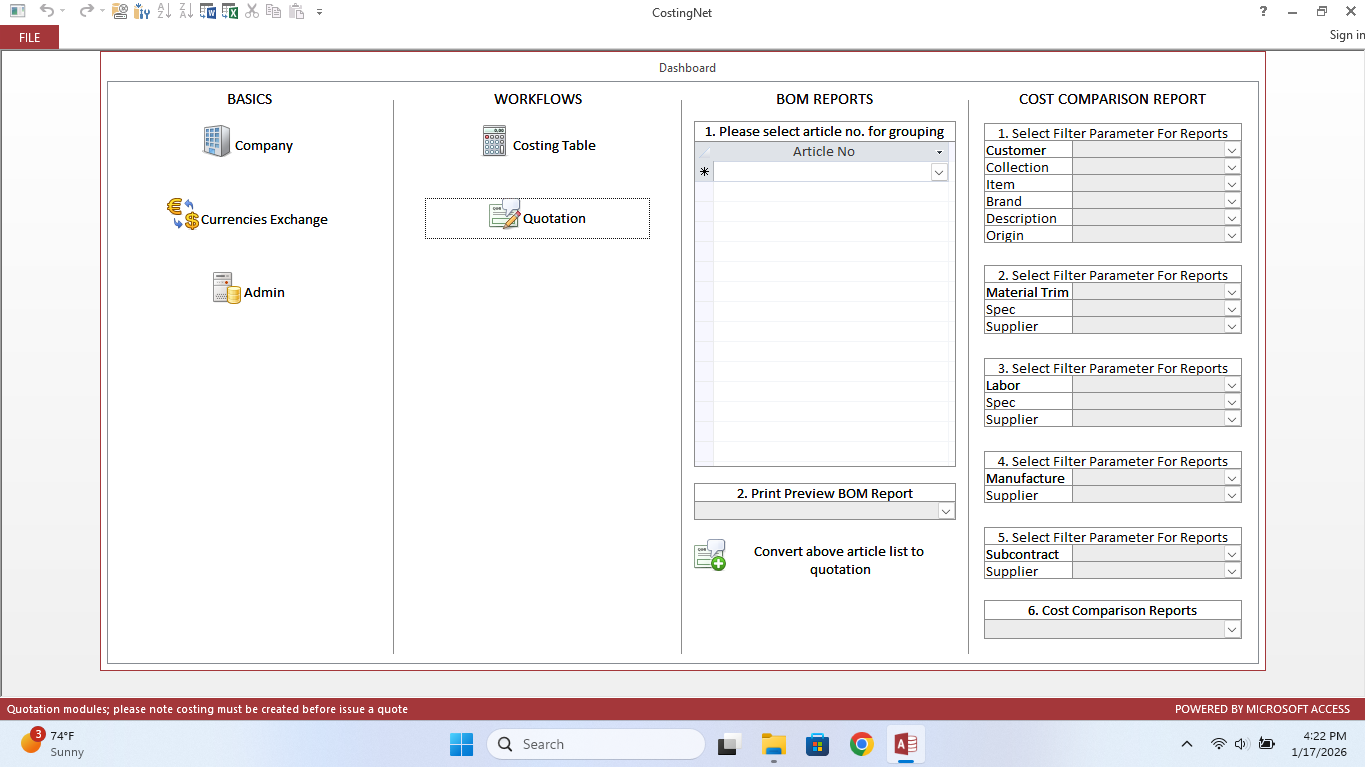Open the Company module icon
1365x767 pixels.
[216, 142]
